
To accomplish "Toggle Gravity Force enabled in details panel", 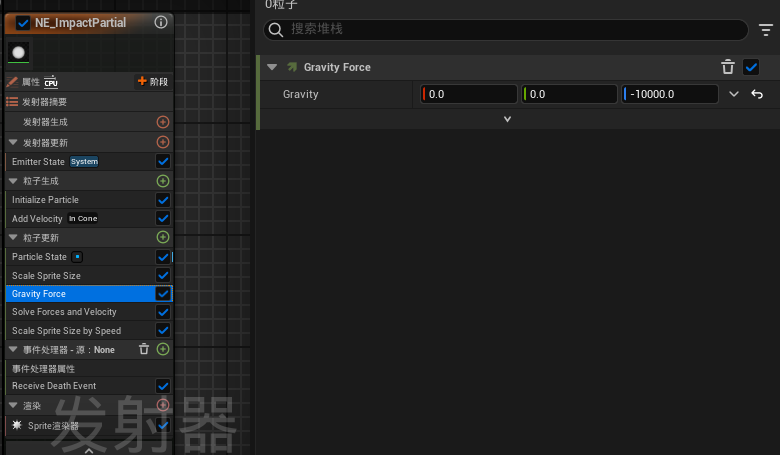I will click(x=751, y=67).
